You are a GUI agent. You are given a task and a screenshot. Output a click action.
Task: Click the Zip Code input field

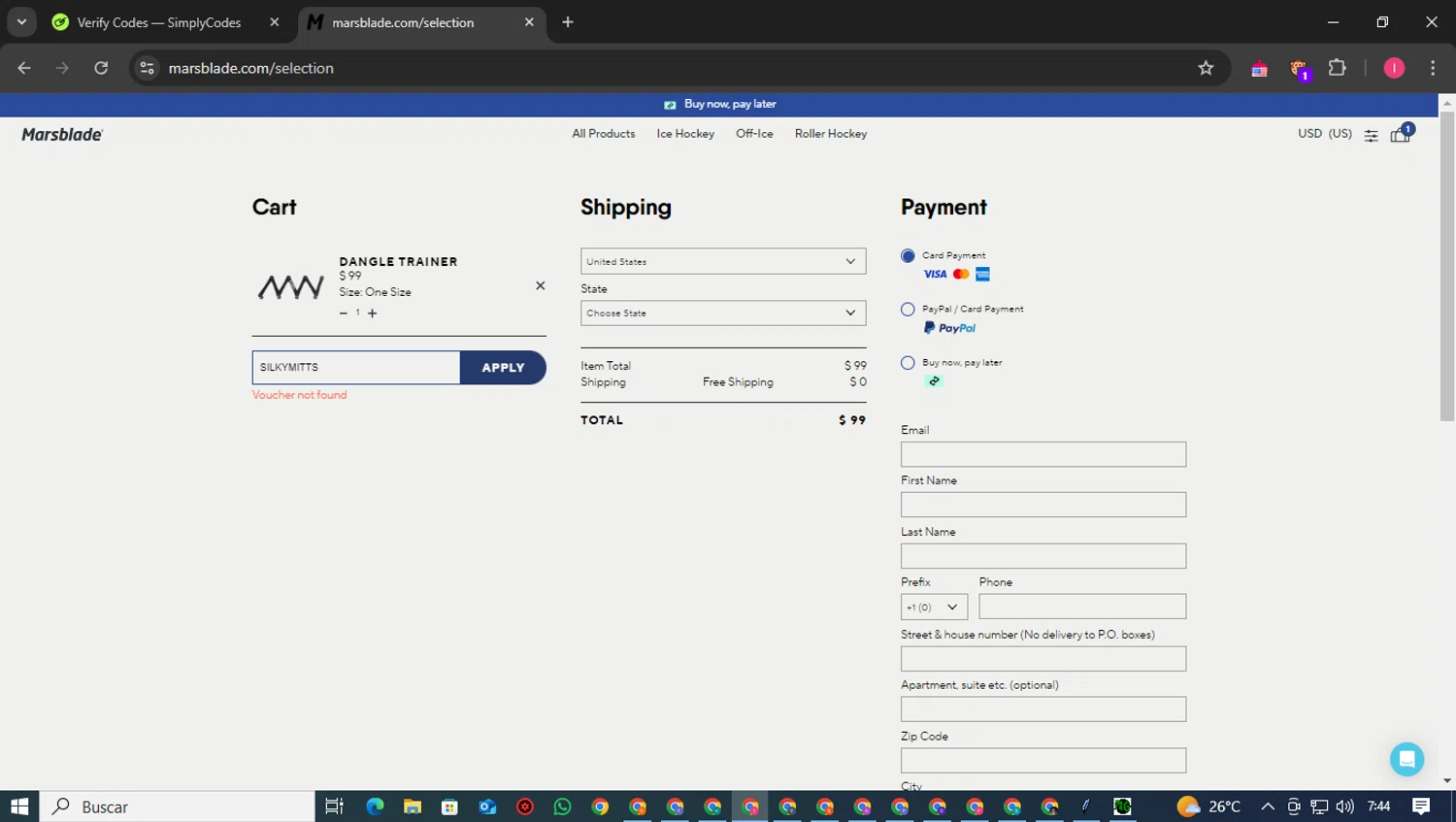(1043, 760)
